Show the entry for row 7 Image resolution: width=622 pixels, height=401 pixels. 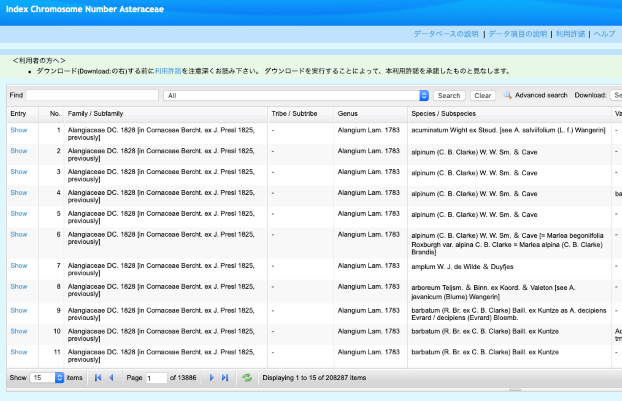coord(18,265)
